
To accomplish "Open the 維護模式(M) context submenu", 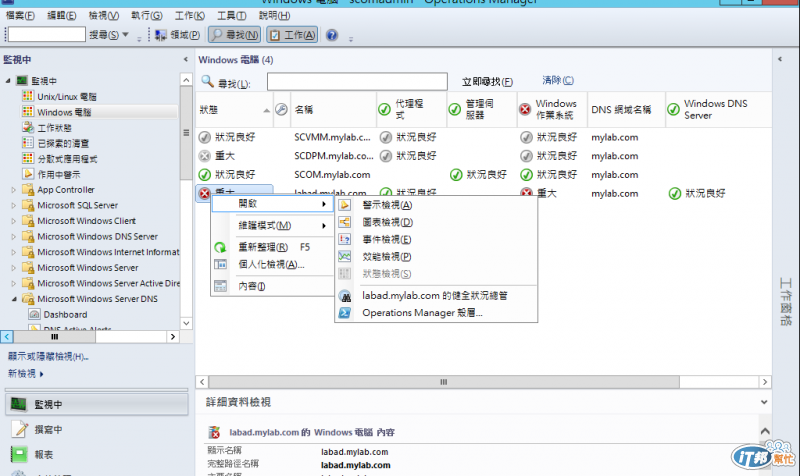I will [272, 226].
